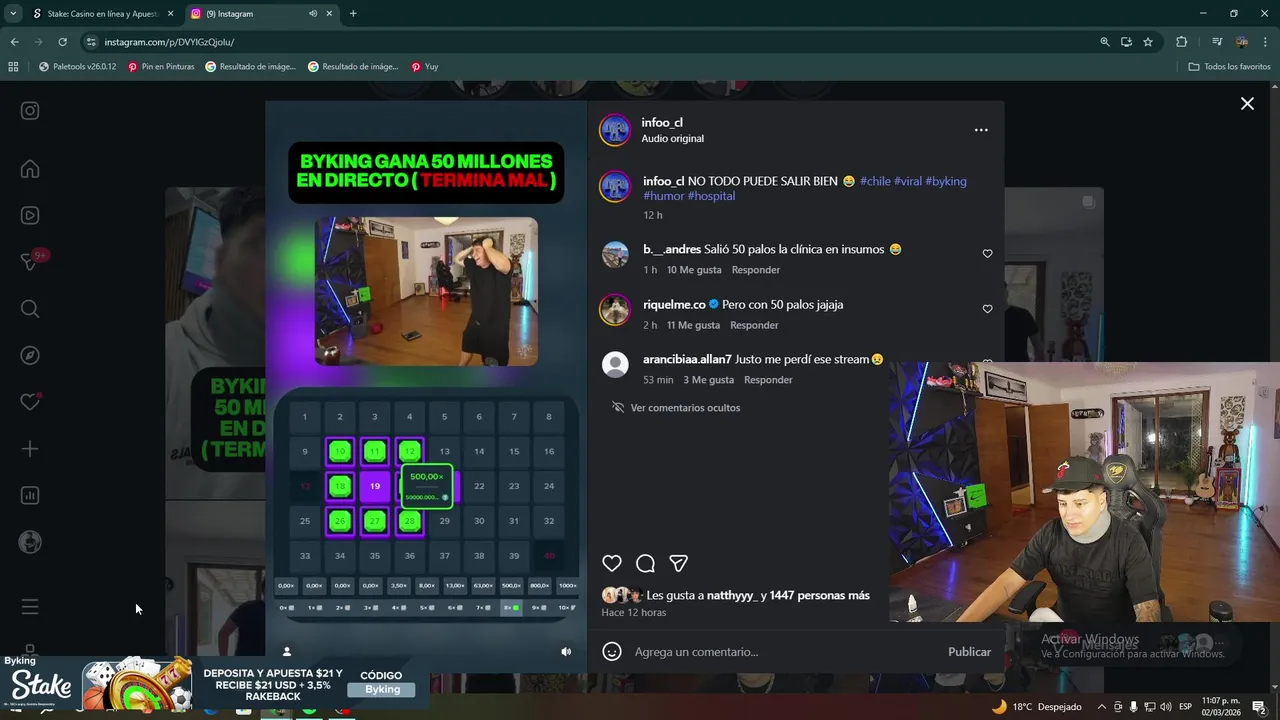
Task: Reply to riquelme.co's comment
Action: coord(754,325)
